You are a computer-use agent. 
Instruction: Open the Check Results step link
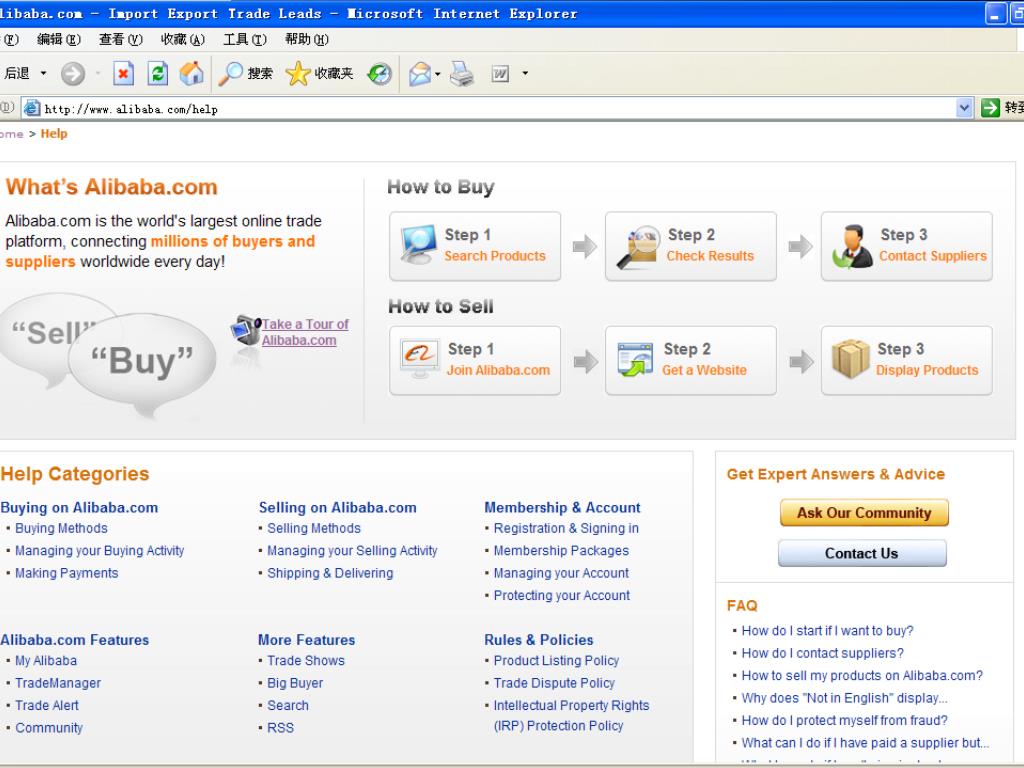[x=710, y=256]
